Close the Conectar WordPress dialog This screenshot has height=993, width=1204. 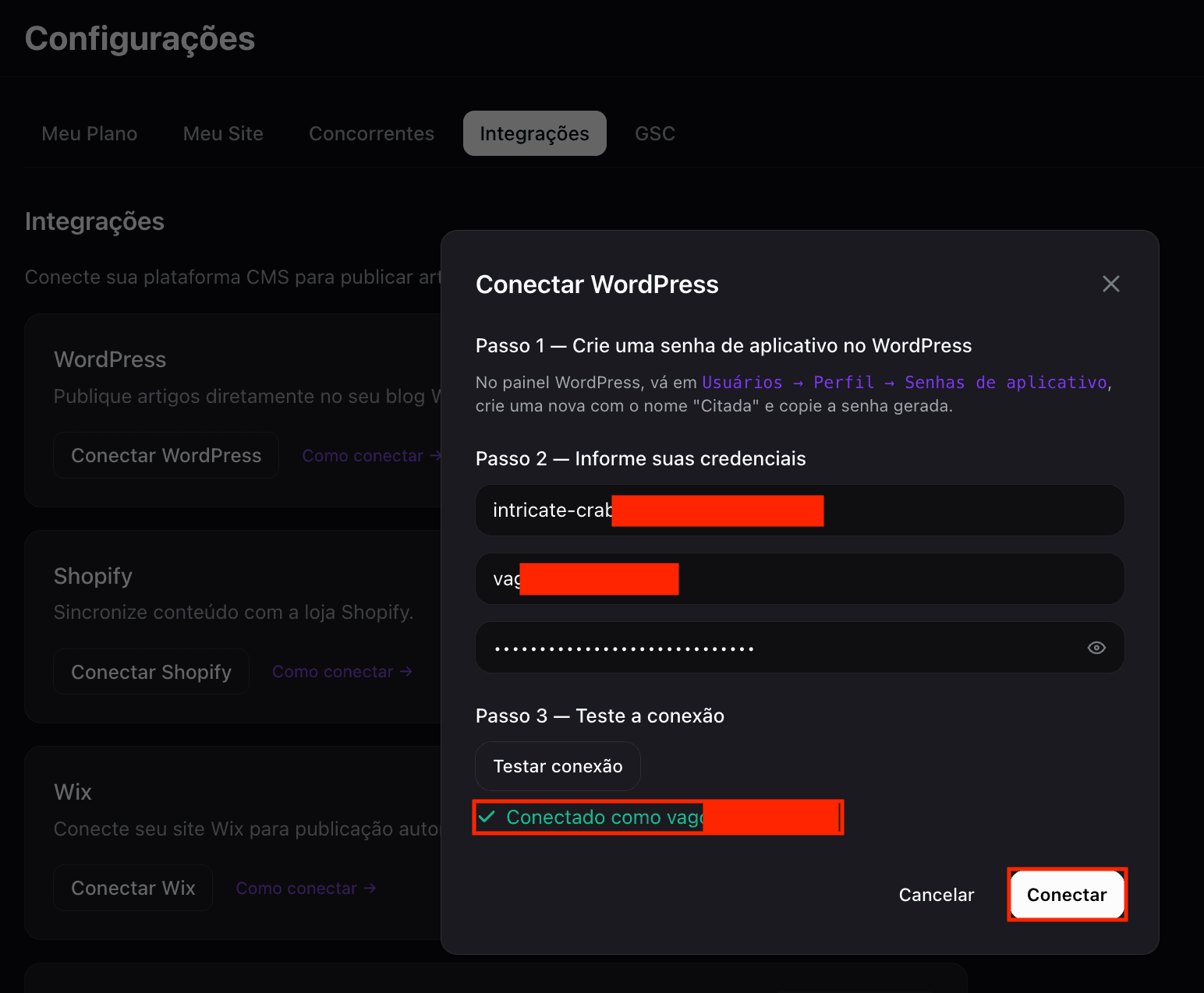1110,284
